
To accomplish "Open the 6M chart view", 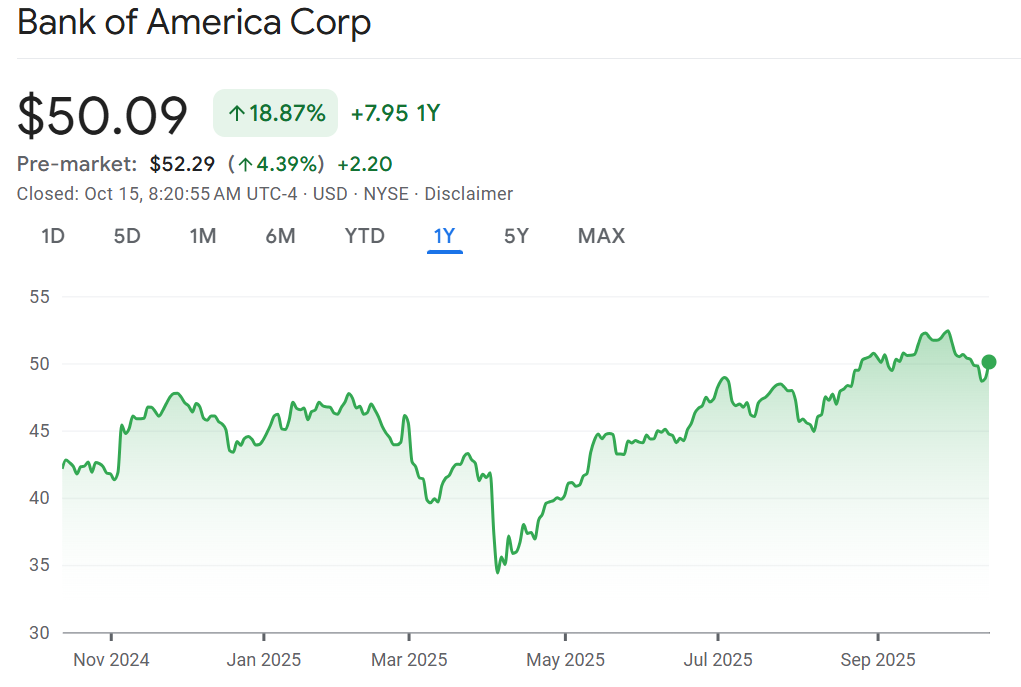I will click(x=280, y=236).
